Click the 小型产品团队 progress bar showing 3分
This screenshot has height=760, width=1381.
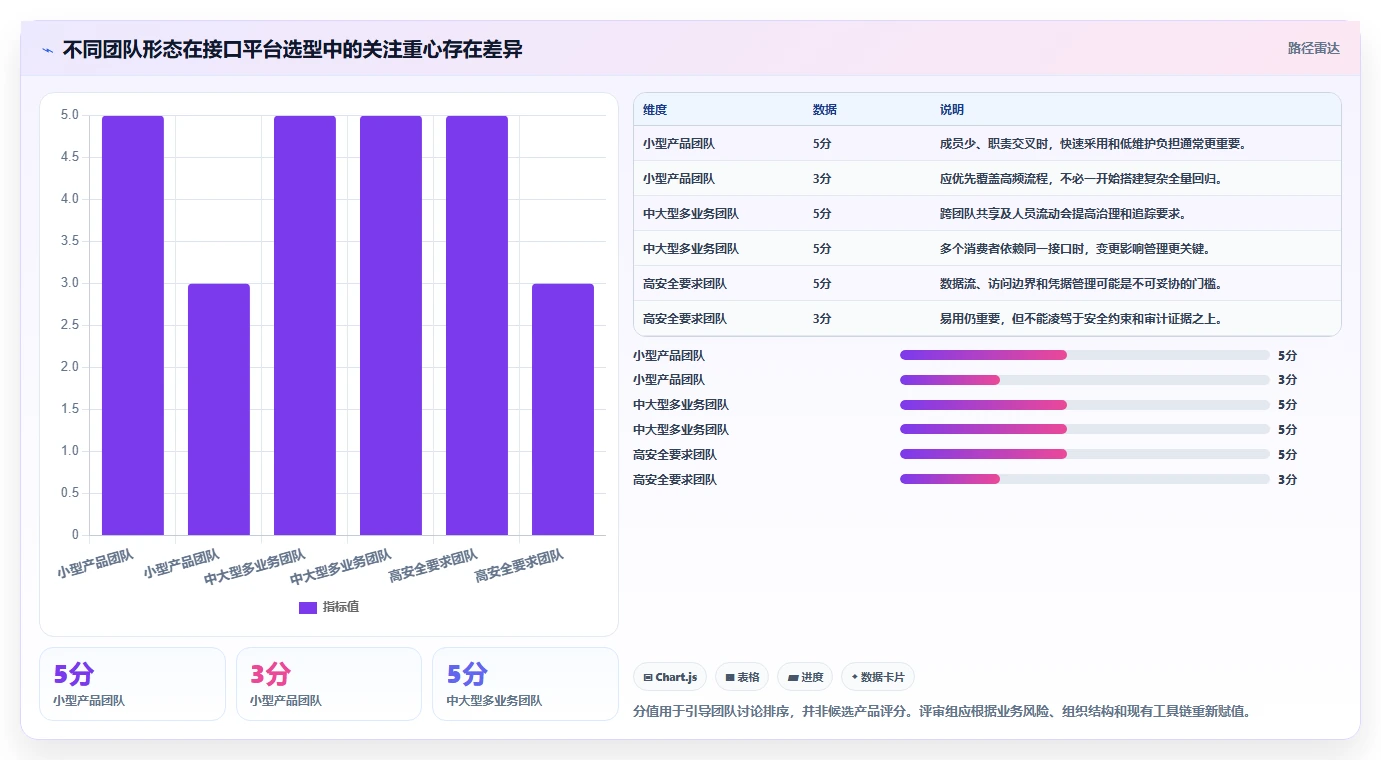(1085, 380)
